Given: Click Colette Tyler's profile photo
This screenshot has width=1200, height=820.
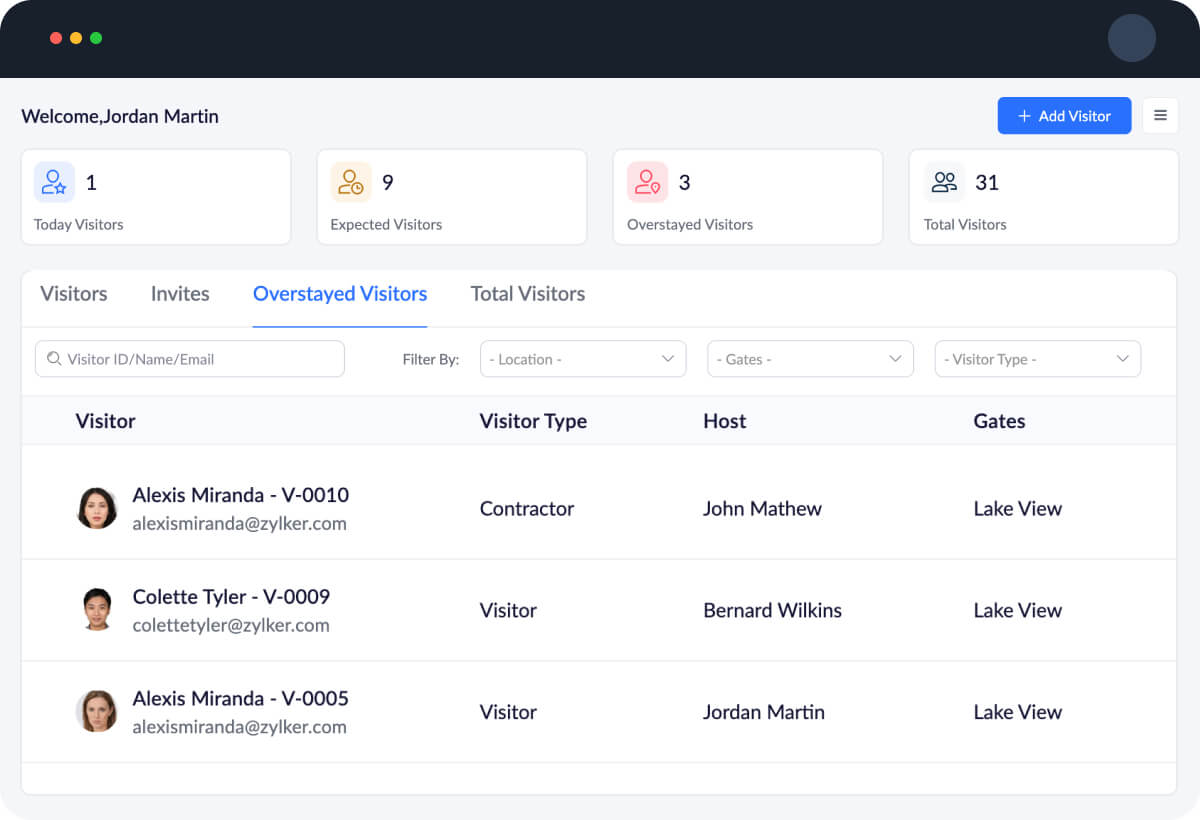Looking at the screenshot, I should (x=97, y=610).
